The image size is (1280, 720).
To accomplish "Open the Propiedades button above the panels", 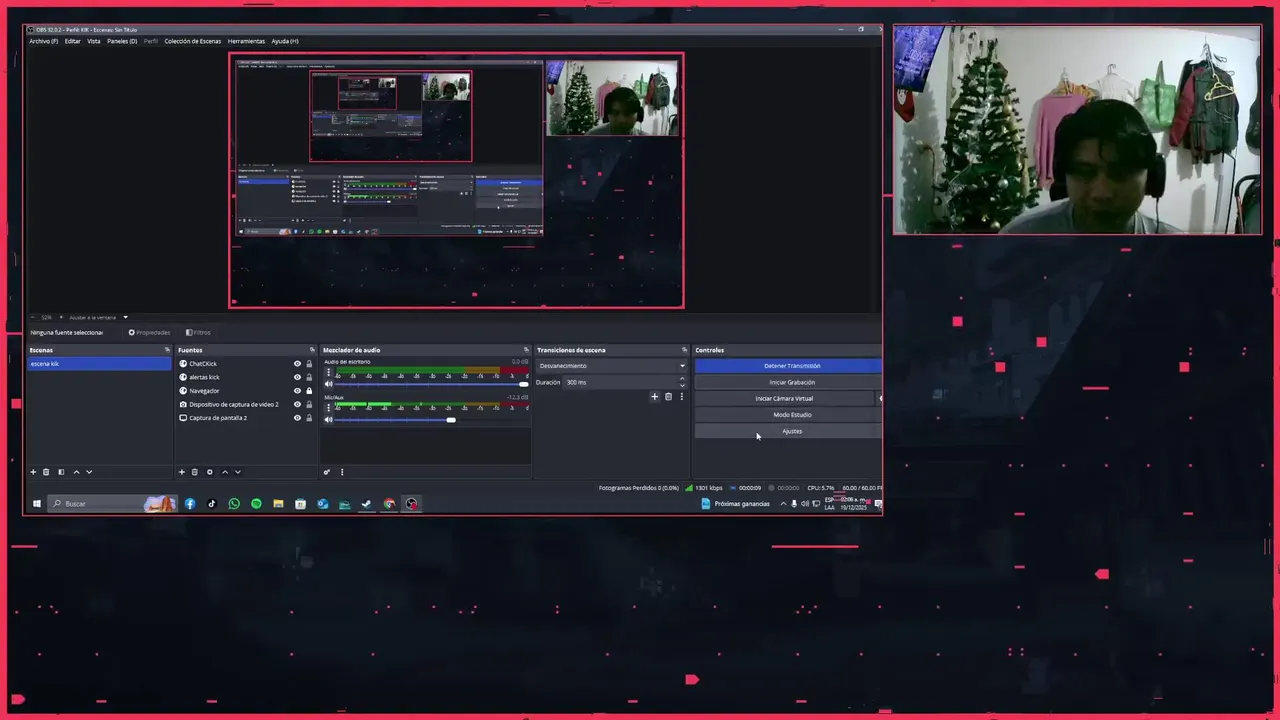I will coord(150,332).
